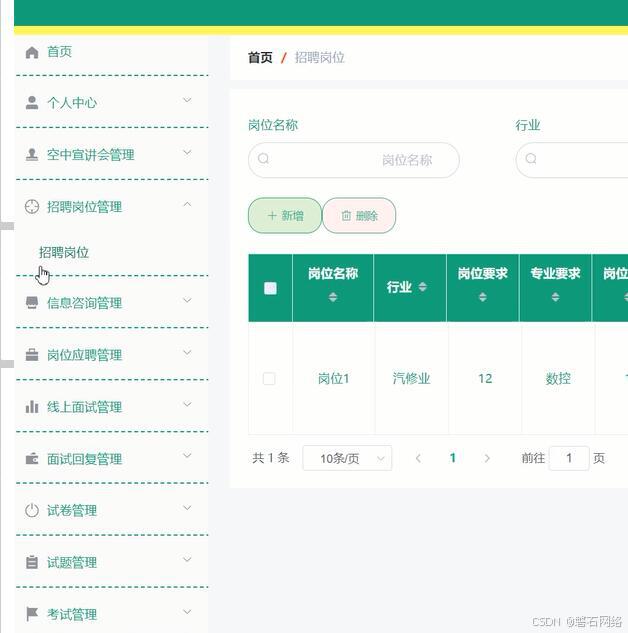Click the bar chart icon beside 线上面试管理
This screenshot has width=628, height=633.
coord(32,407)
